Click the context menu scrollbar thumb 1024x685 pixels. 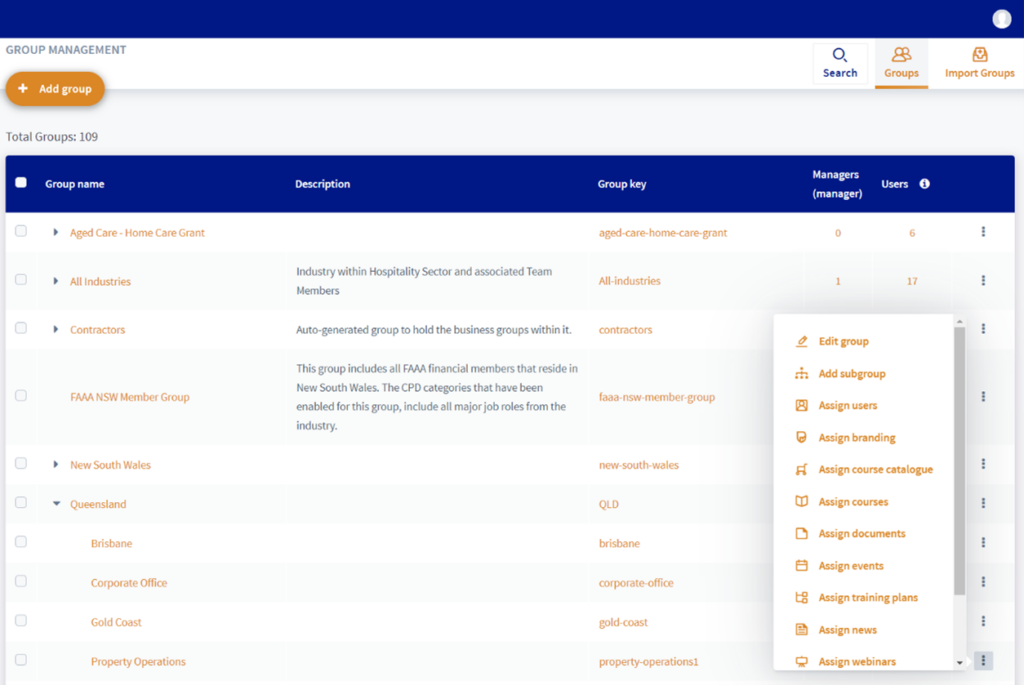(x=959, y=461)
